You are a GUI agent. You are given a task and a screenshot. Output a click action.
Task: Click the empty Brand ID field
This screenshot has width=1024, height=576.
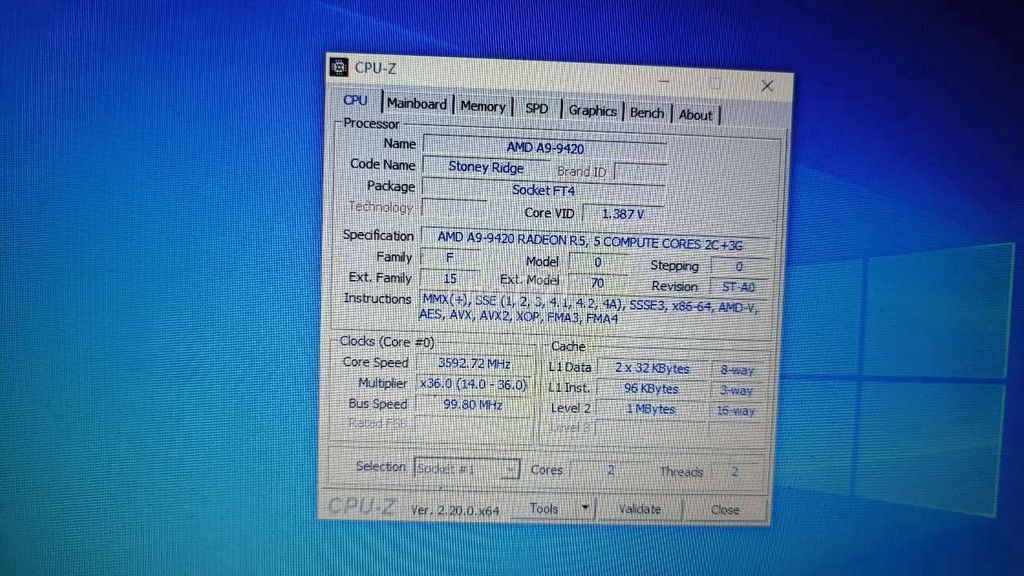640,173
